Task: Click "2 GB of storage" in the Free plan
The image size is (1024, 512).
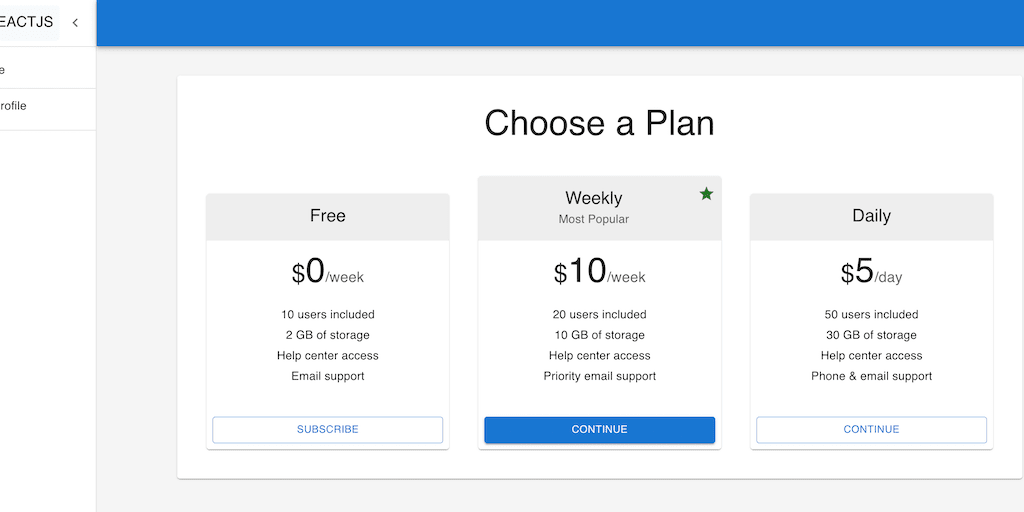Action: pos(327,335)
